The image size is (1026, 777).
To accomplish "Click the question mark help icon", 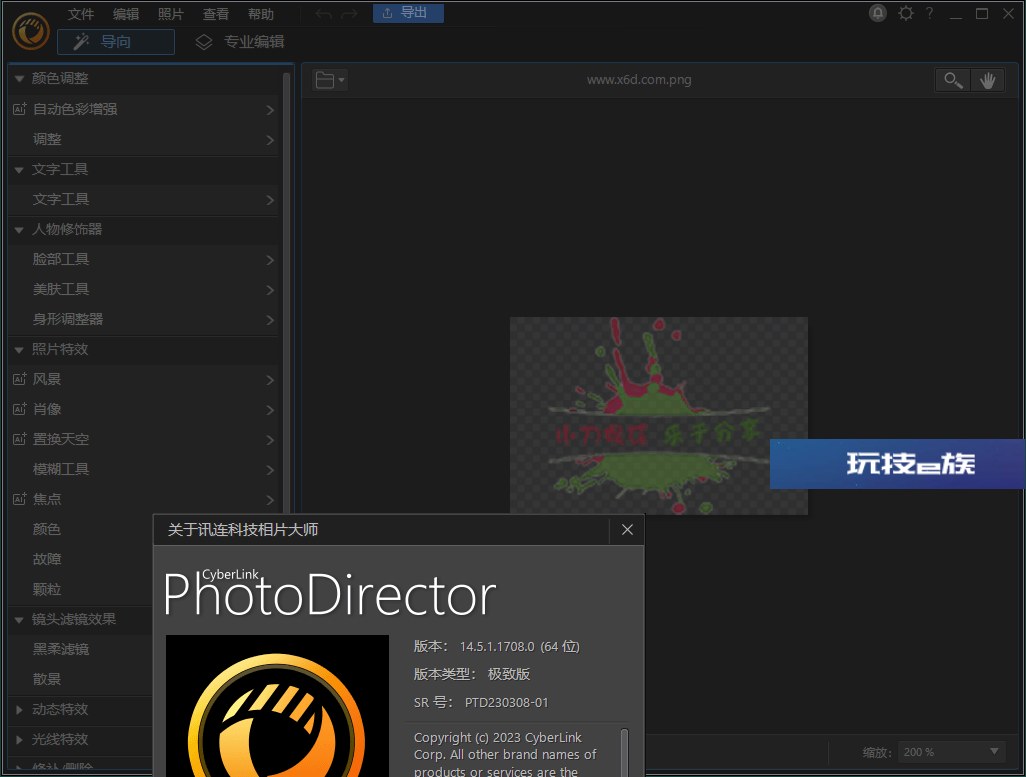I will 929,13.
